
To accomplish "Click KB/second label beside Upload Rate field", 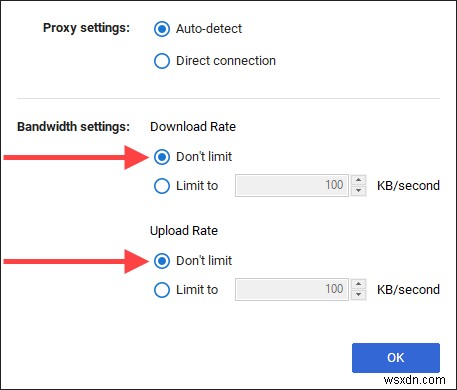I will click(408, 290).
